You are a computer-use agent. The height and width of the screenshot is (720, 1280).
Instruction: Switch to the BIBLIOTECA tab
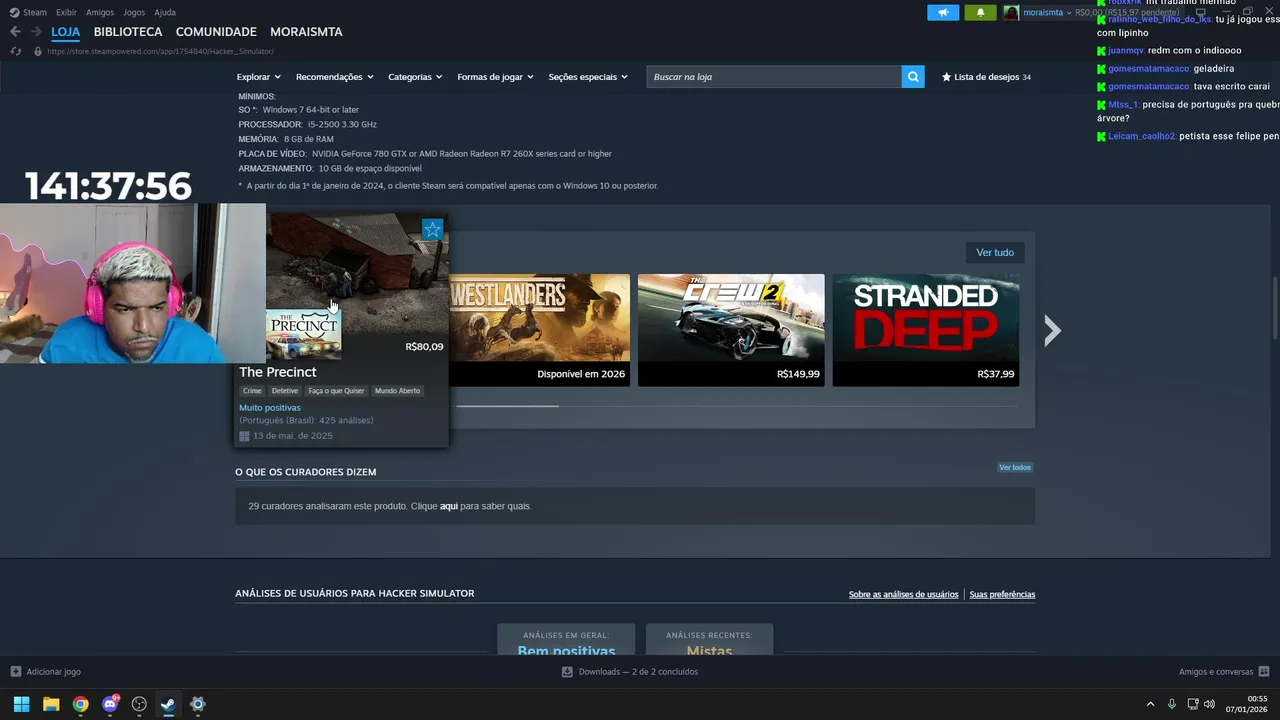[128, 32]
